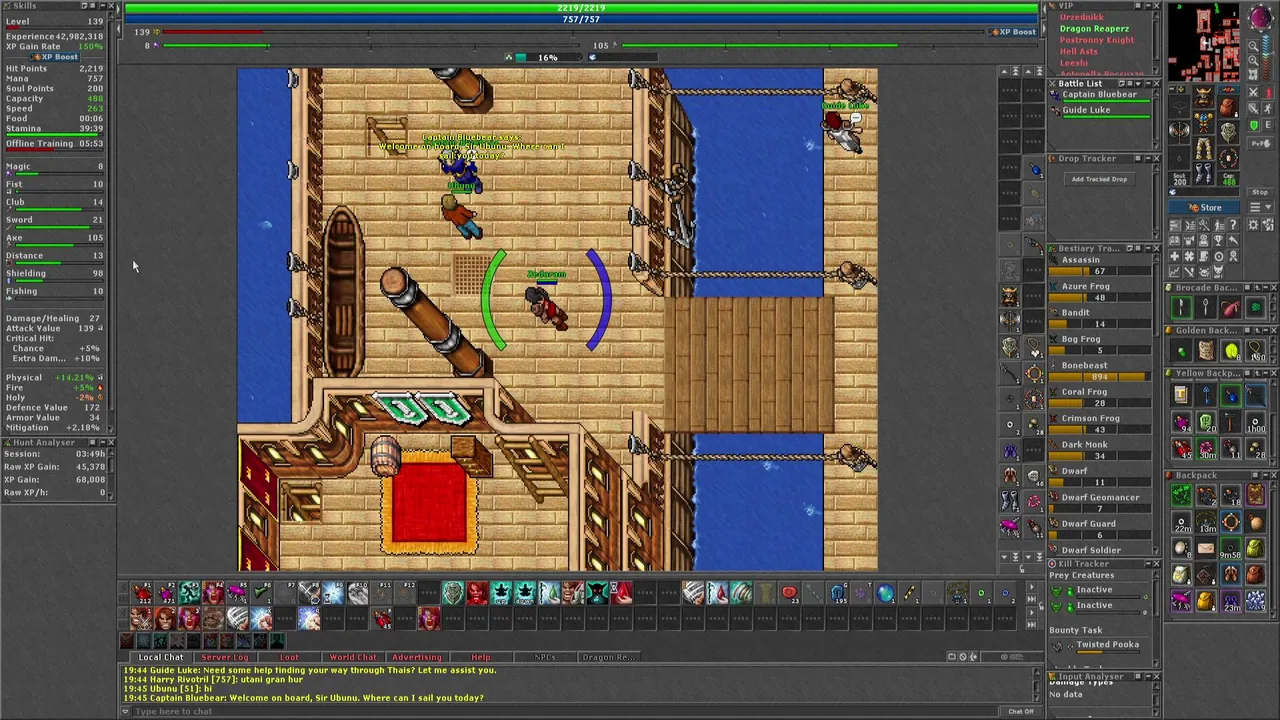Click Add Tracked Drop button
This screenshot has width=1280, height=720.
click(1100, 179)
